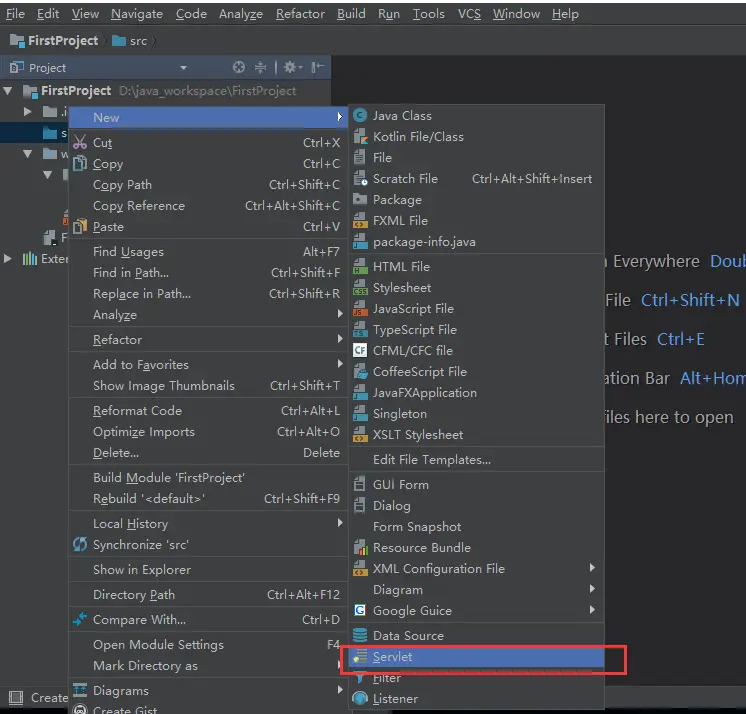The height and width of the screenshot is (714, 746).
Task: Click the File entry in New submenu
Action: [477, 157]
